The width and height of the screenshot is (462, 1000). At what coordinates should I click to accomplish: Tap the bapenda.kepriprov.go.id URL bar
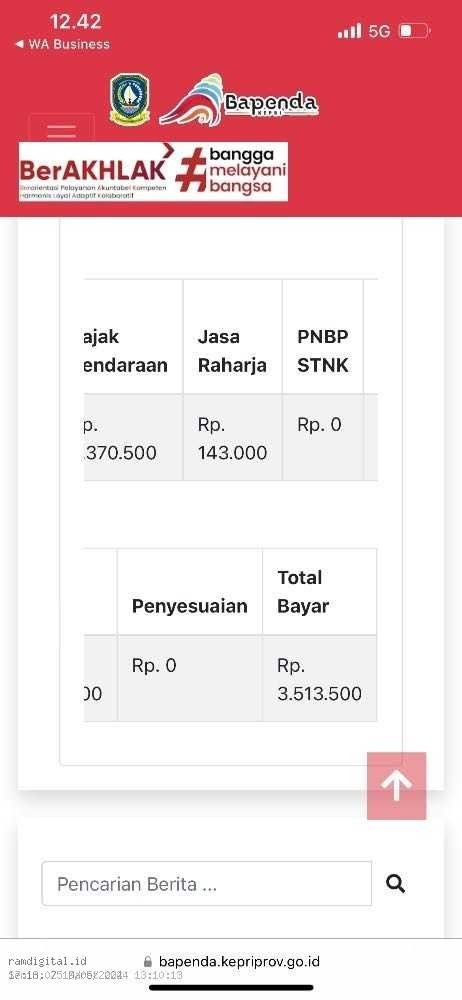231,962
